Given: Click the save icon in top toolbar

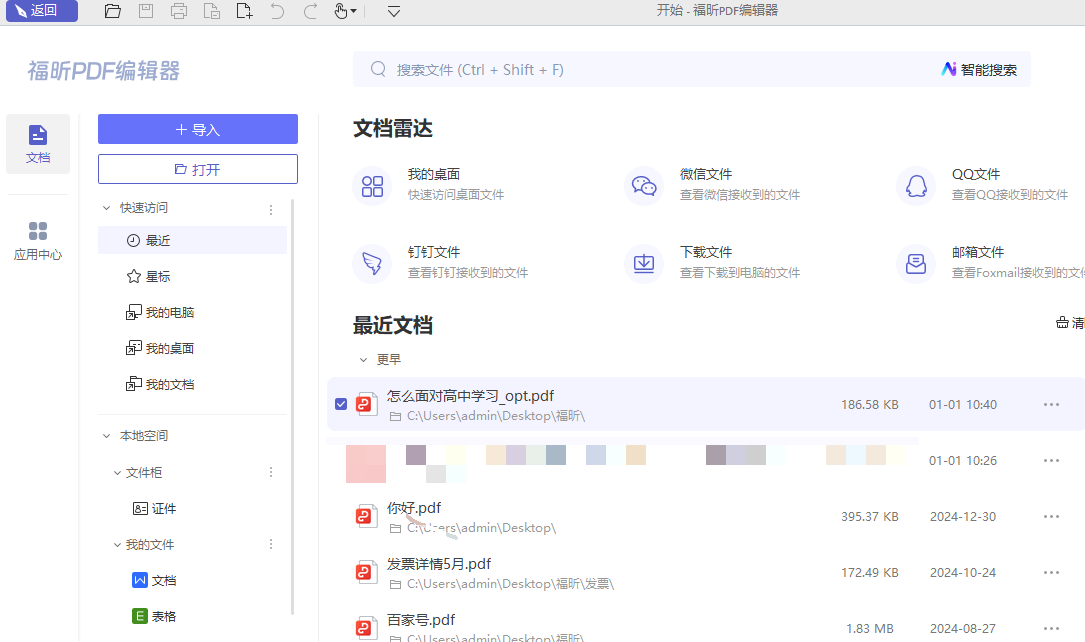Looking at the screenshot, I should coord(146,11).
